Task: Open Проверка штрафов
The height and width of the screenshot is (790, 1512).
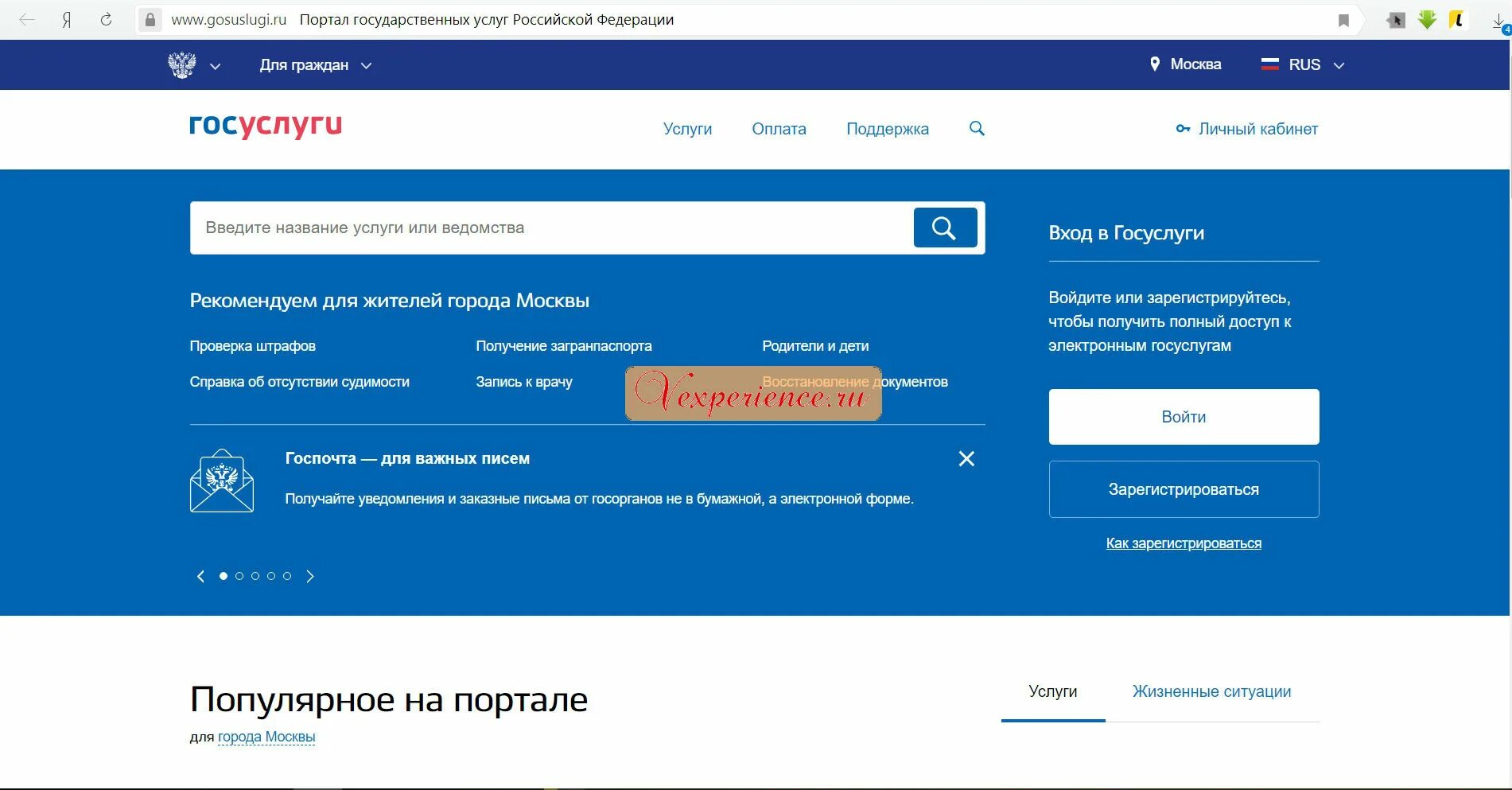Action: click(x=252, y=346)
